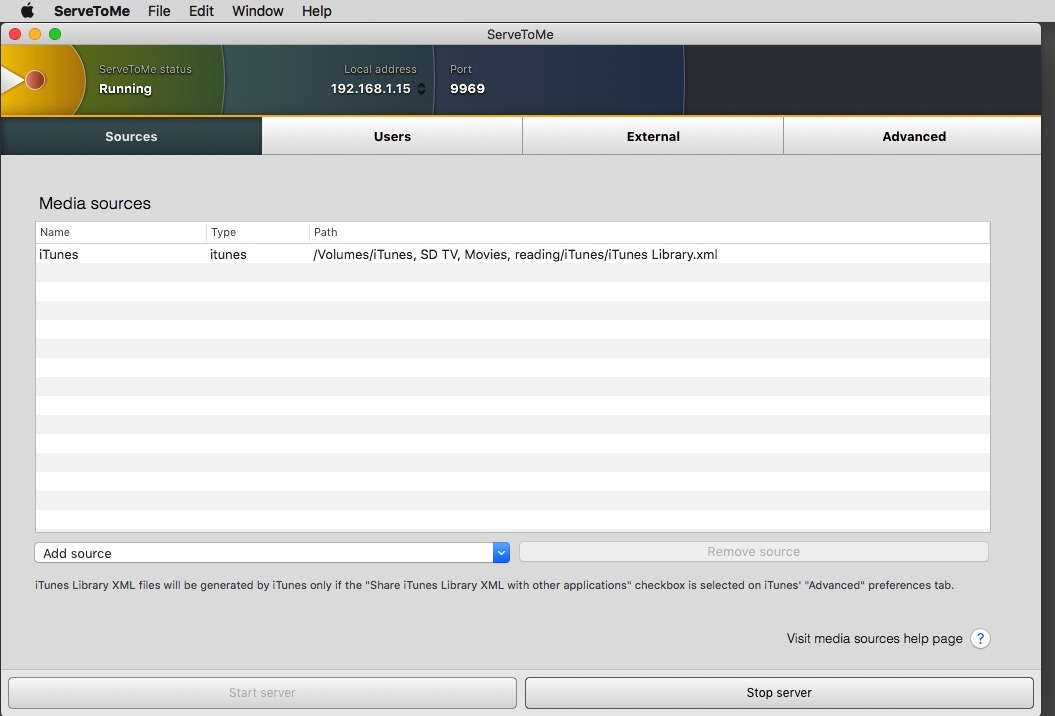
Task: Switch to the External tab
Action: tap(653, 136)
